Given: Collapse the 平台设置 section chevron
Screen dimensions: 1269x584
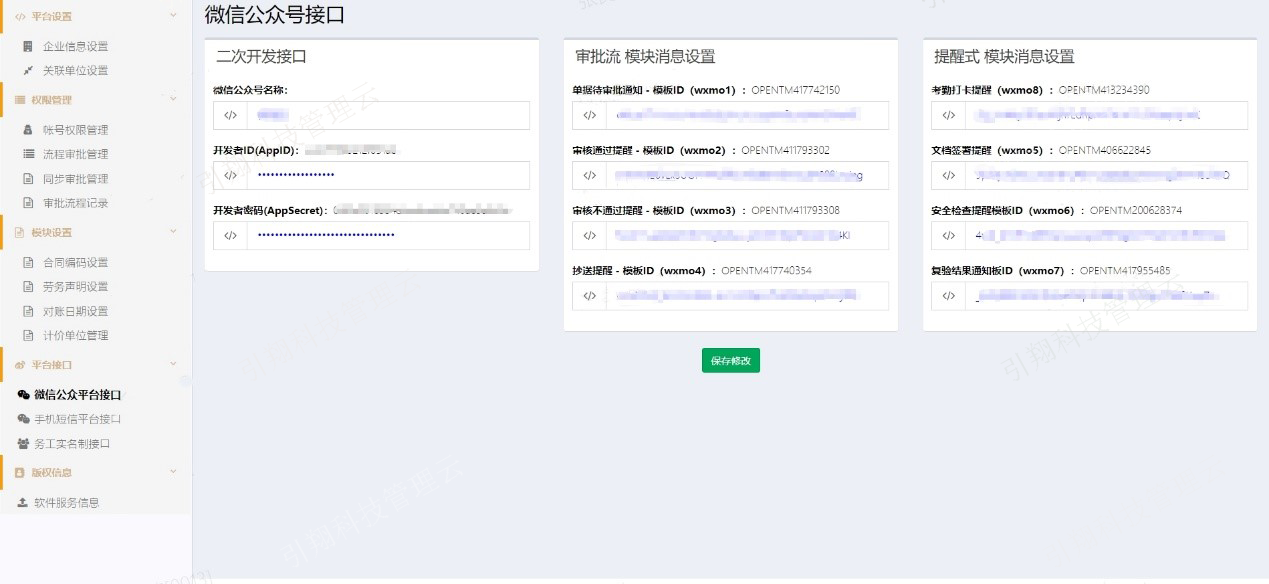Looking at the screenshot, I should tap(173, 16).
